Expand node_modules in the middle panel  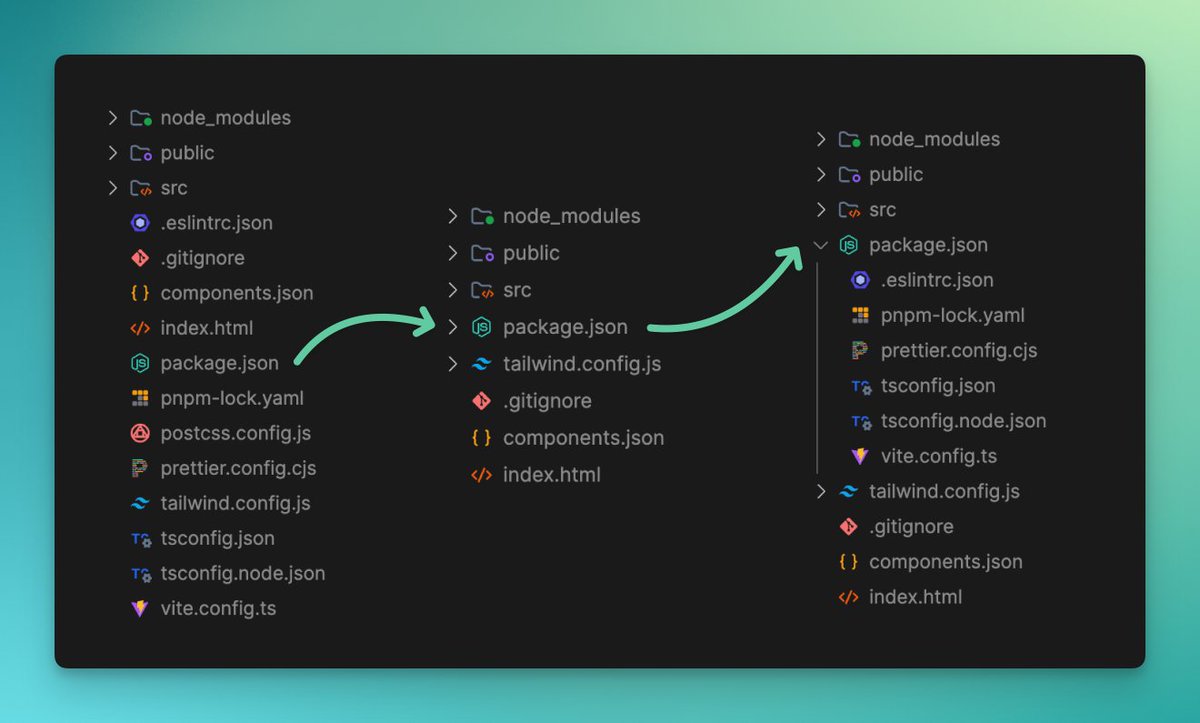pos(452,215)
